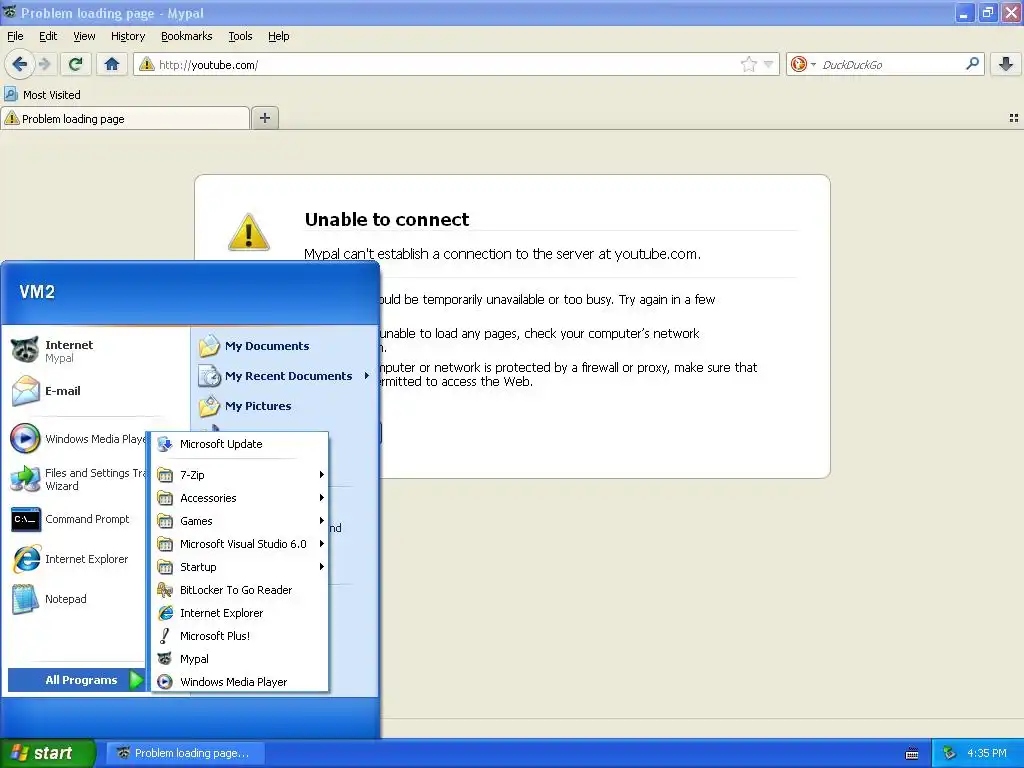This screenshot has height=768, width=1024.
Task: Open Notepad
Action: [x=77, y=599]
